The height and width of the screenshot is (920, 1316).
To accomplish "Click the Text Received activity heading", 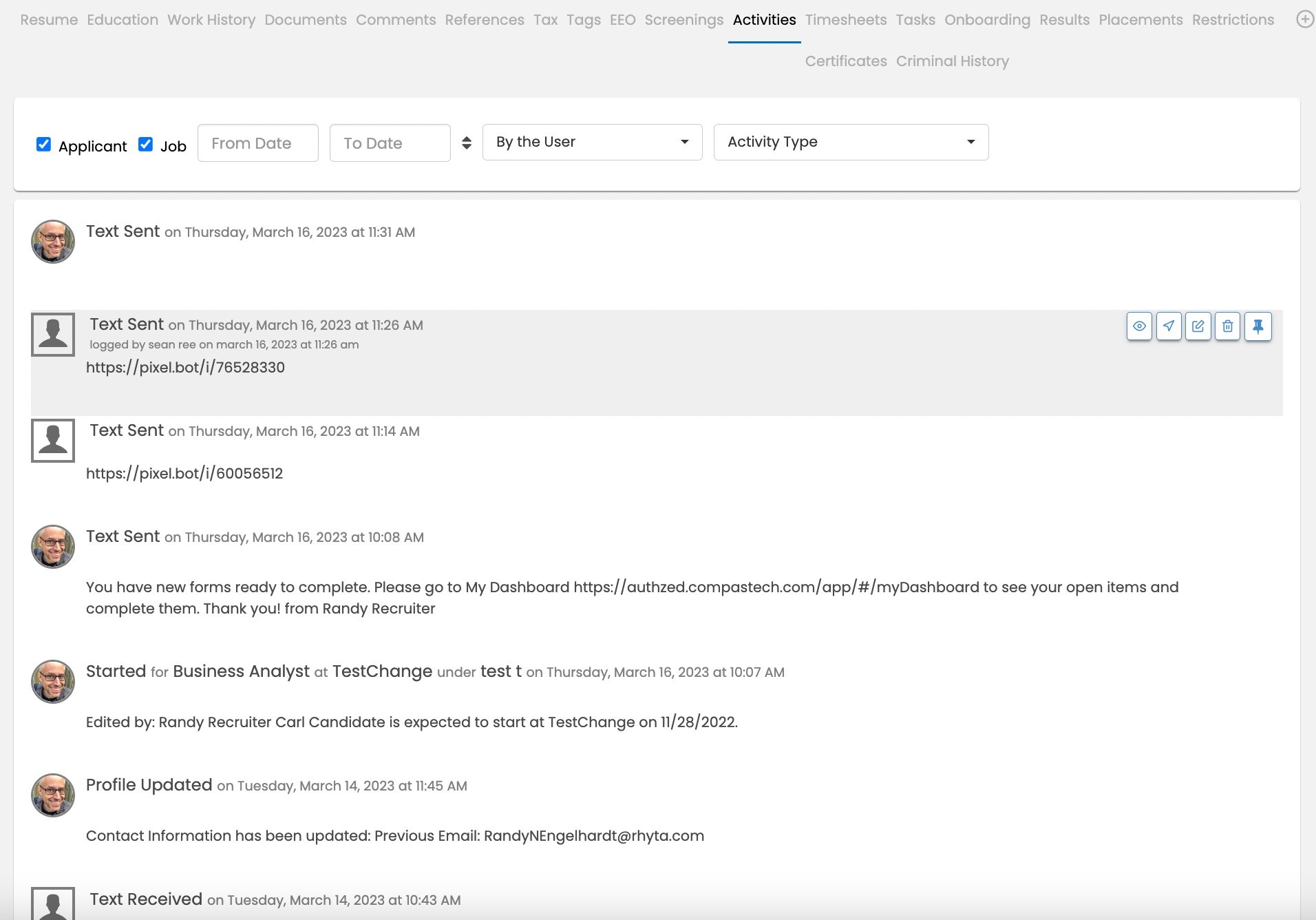I will (x=146, y=899).
